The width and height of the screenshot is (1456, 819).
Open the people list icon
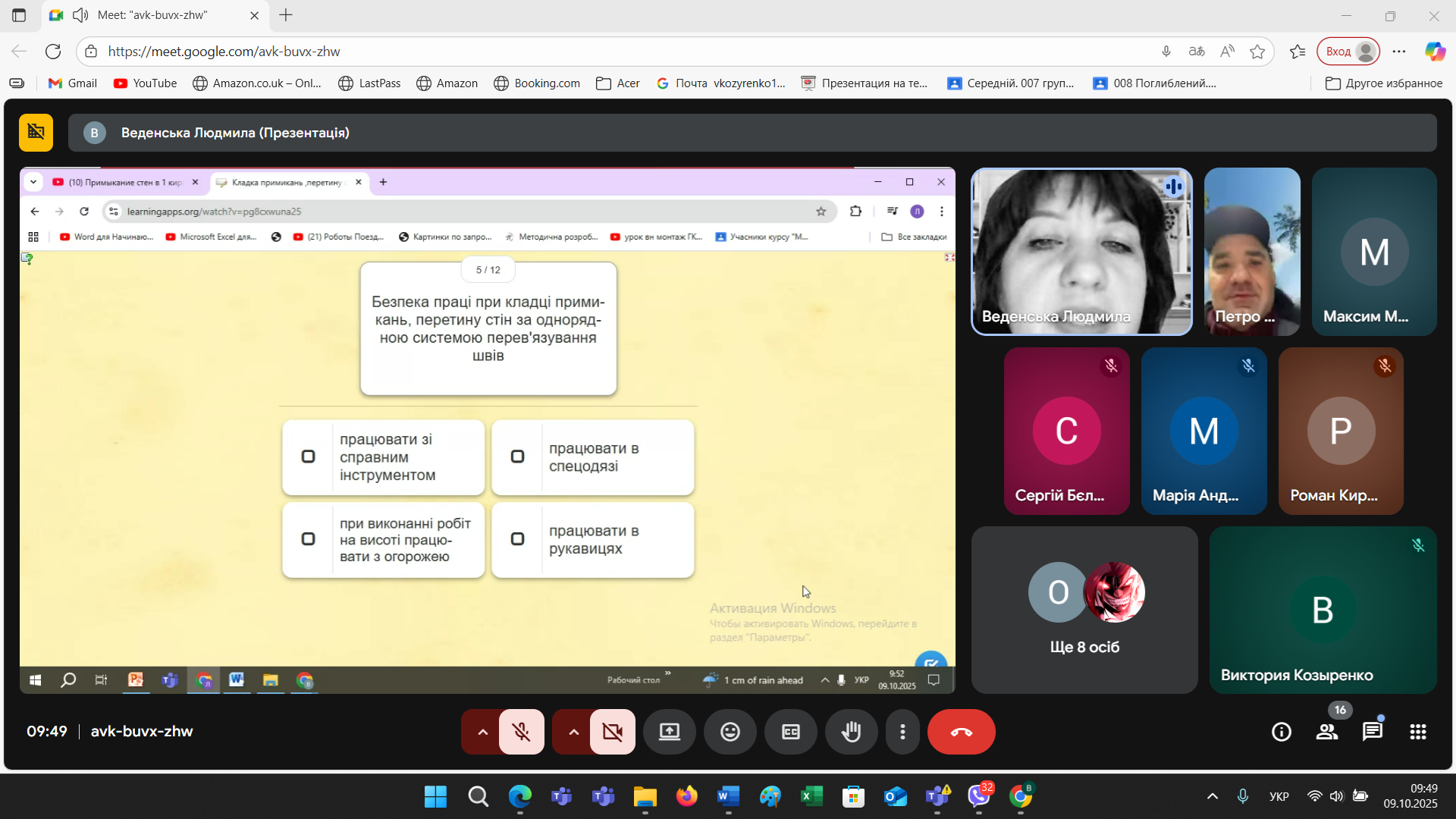coord(1326,732)
